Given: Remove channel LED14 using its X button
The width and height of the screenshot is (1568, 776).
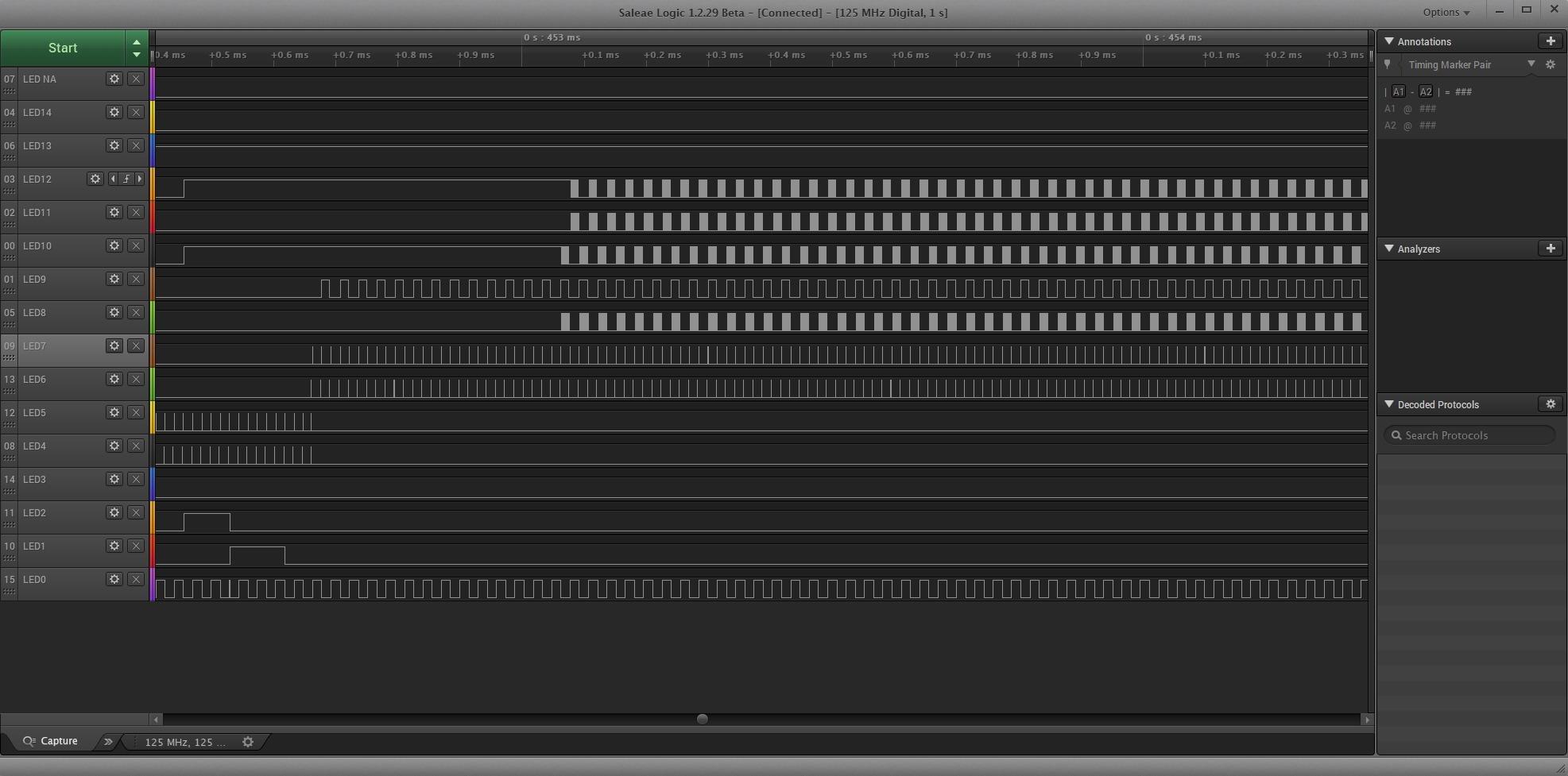Looking at the screenshot, I should coord(136,113).
